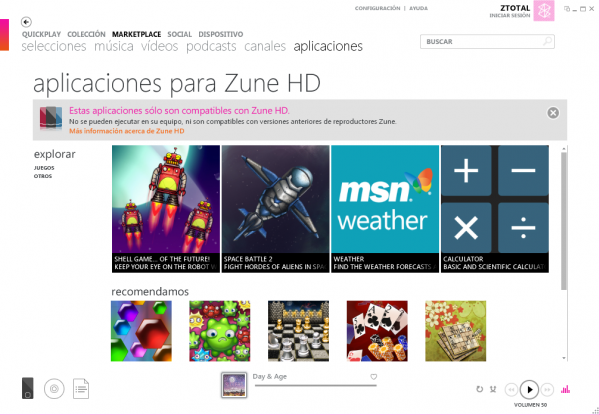The width and height of the screenshot is (600, 415).
Task: Toggle repeat playback
Action: (479, 389)
